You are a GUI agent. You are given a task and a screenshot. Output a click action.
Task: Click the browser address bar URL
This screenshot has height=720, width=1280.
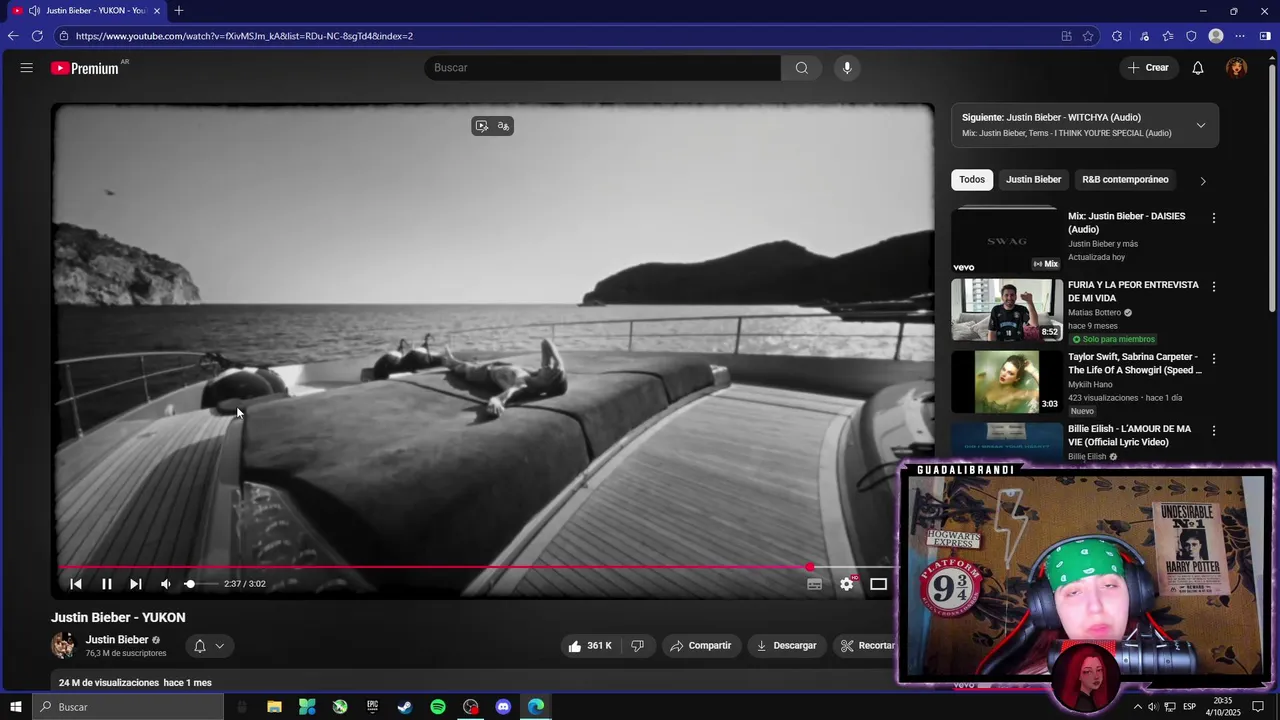coord(244,36)
